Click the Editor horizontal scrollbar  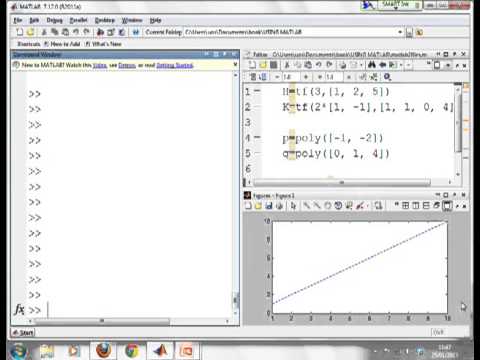pos(342,182)
